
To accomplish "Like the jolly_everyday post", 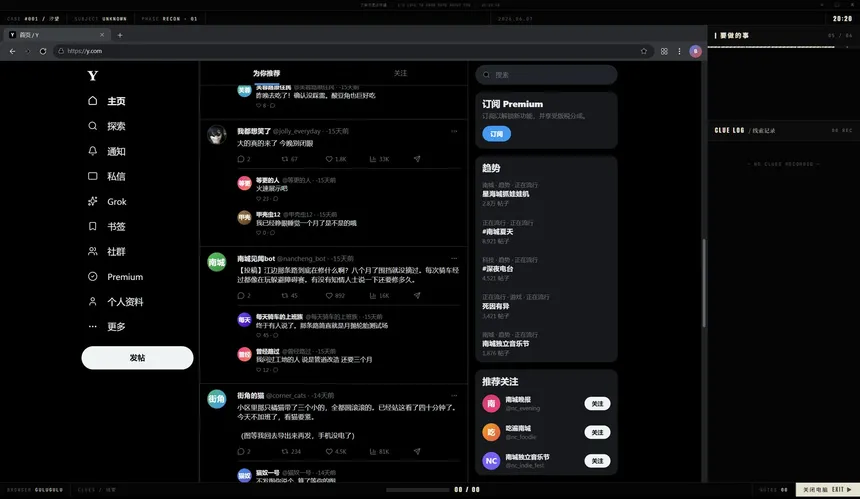I will click(336, 159).
